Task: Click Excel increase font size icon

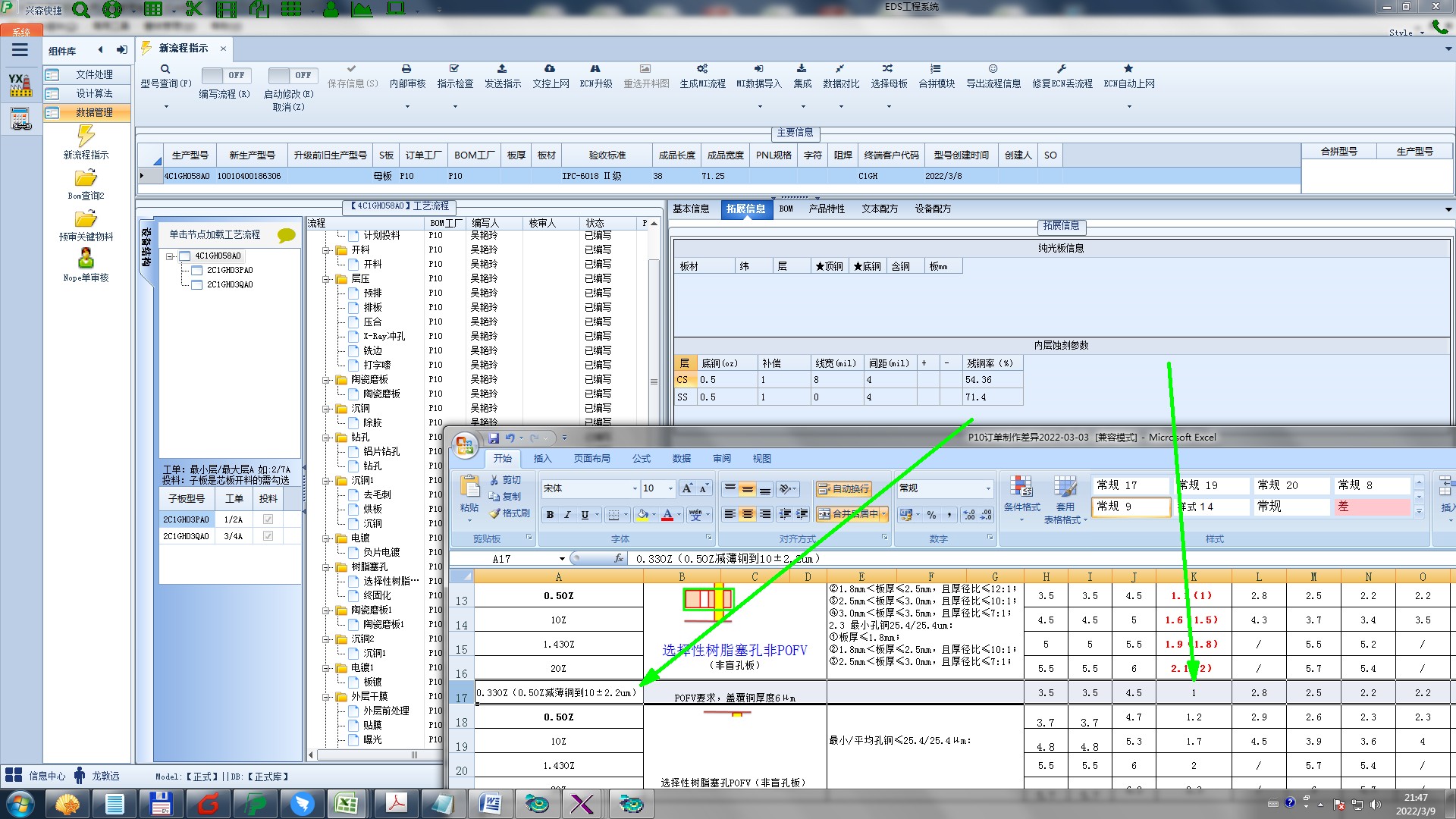Action: (x=687, y=488)
